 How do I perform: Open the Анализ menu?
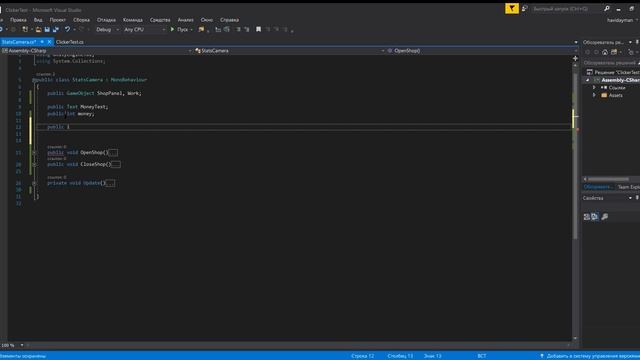[185, 20]
